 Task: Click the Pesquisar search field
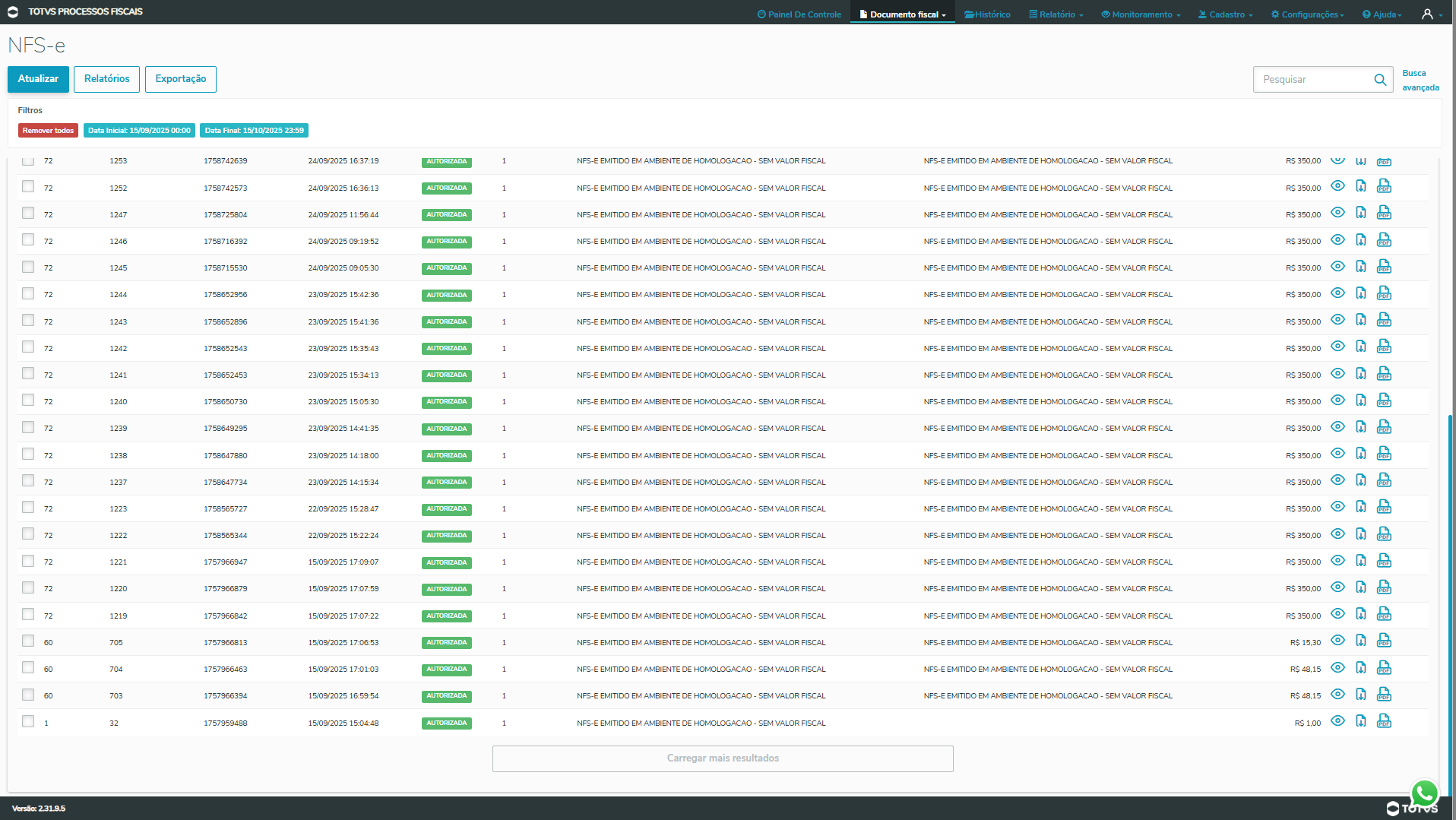coord(1315,80)
